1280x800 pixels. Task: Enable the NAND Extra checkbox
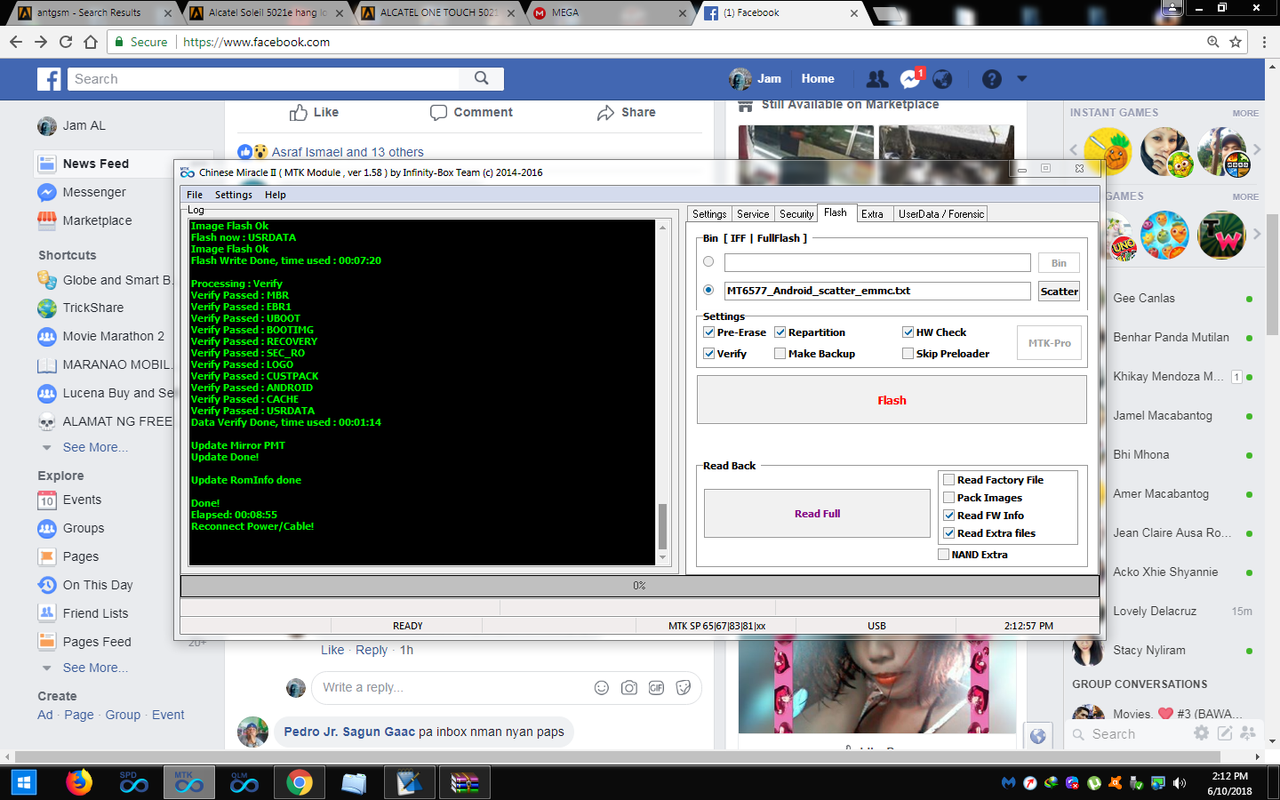click(944, 554)
